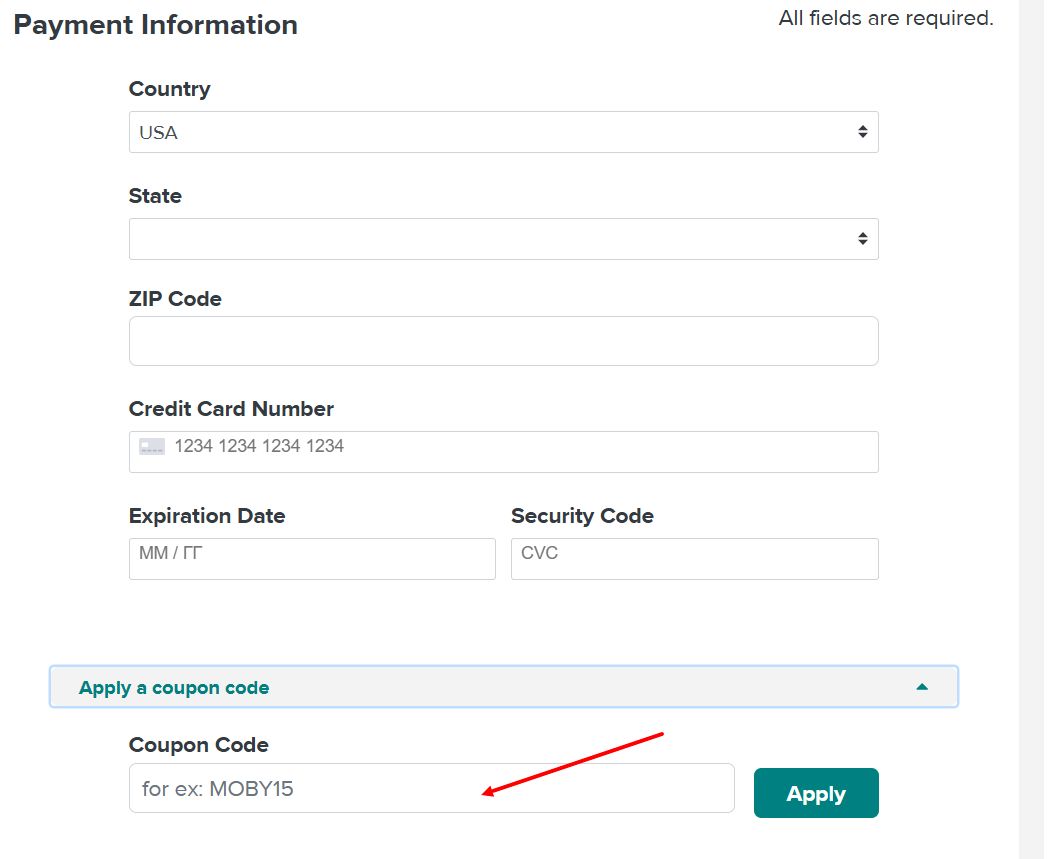Click the All fields are required notice
1048x859 pixels.
pyautogui.click(x=884, y=17)
